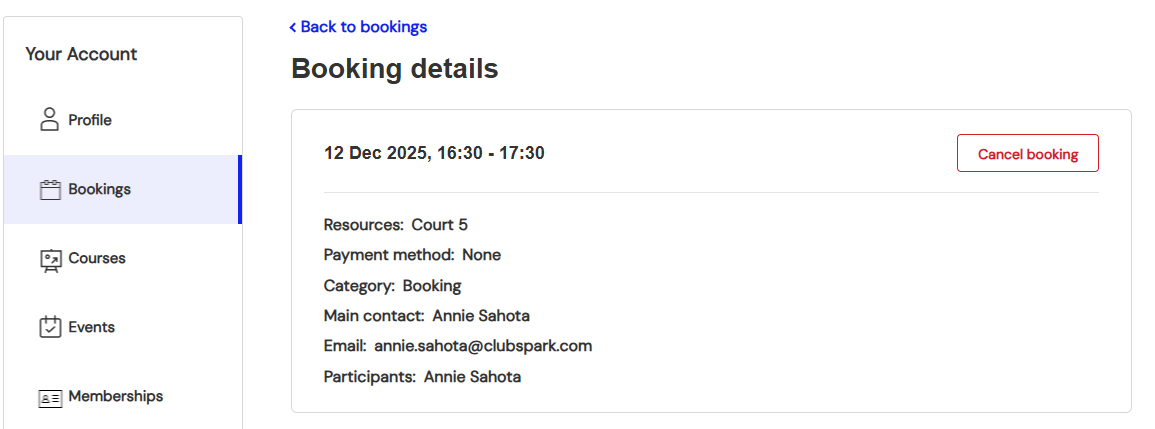This screenshot has width=1155, height=429.
Task: Click the Payment method None text
Action: [x=481, y=255]
